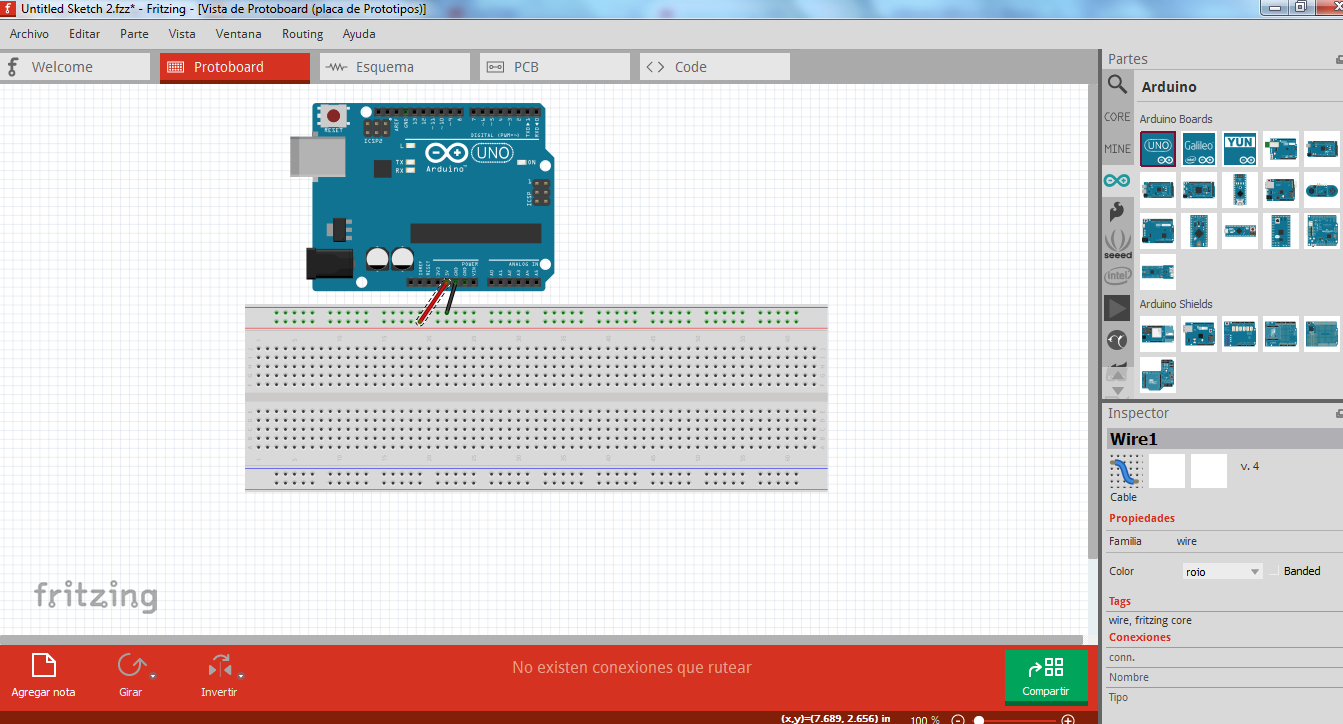The width and height of the screenshot is (1343, 724).
Task: Select the CORE parts bin
Action: (1117, 117)
